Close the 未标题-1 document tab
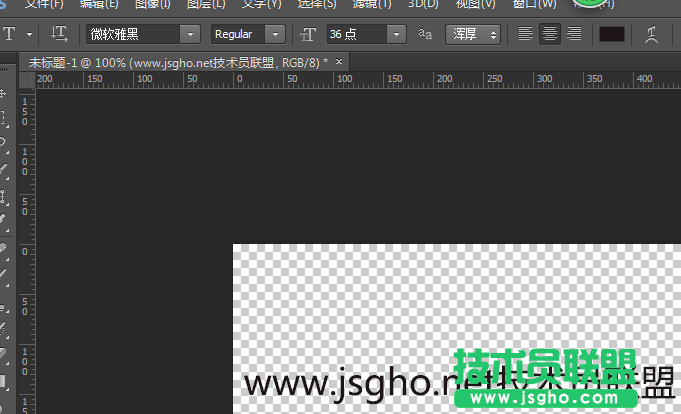681x414 pixels. (x=339, y=62)
